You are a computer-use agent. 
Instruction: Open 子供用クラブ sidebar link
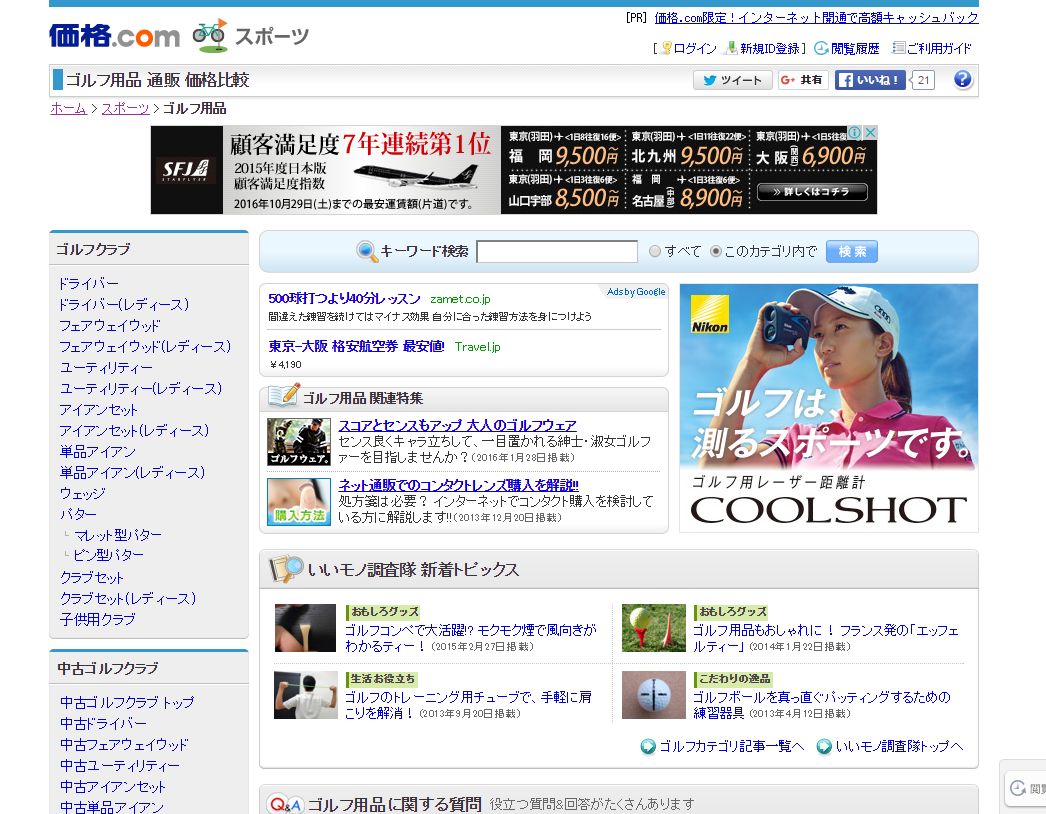point(97,619)
